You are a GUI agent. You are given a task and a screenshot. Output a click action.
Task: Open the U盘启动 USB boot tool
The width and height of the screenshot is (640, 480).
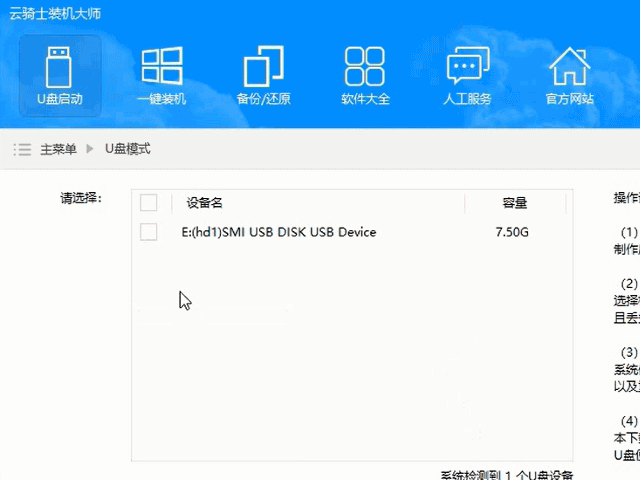click(x=60, y=76)
